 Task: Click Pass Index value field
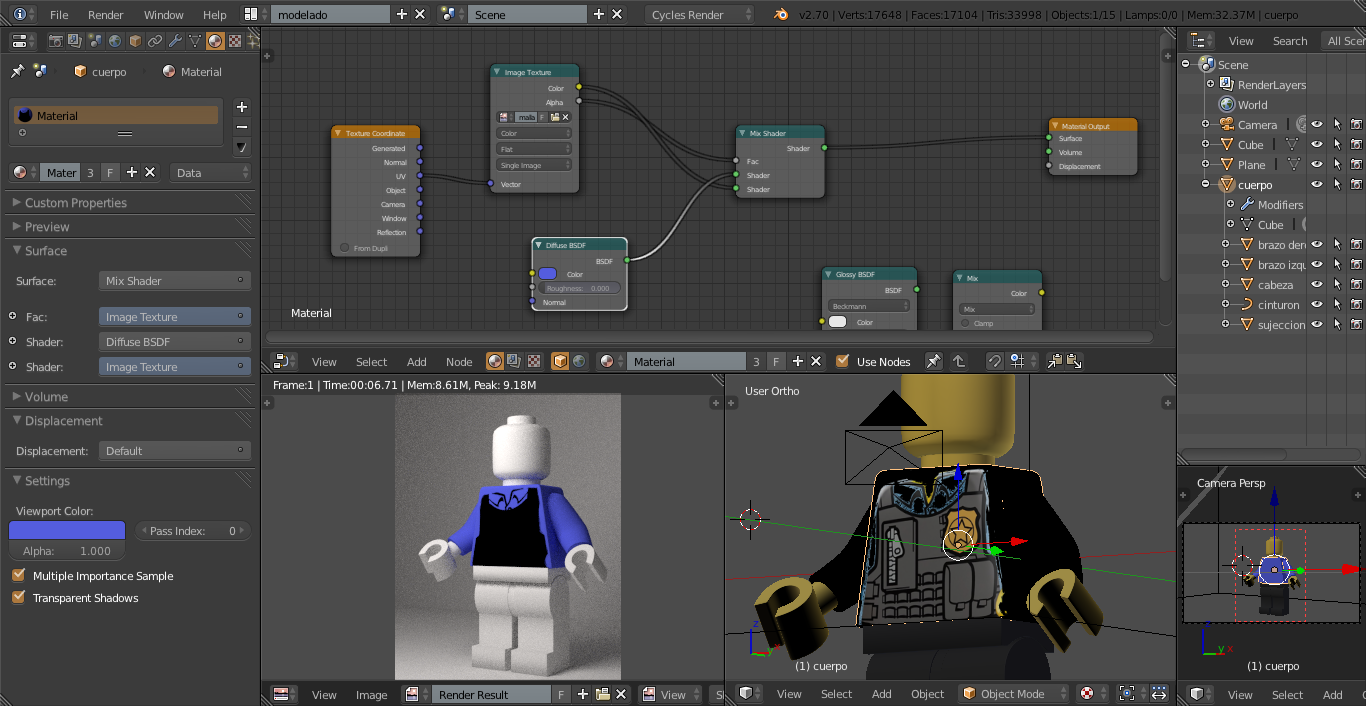(192, 531)
